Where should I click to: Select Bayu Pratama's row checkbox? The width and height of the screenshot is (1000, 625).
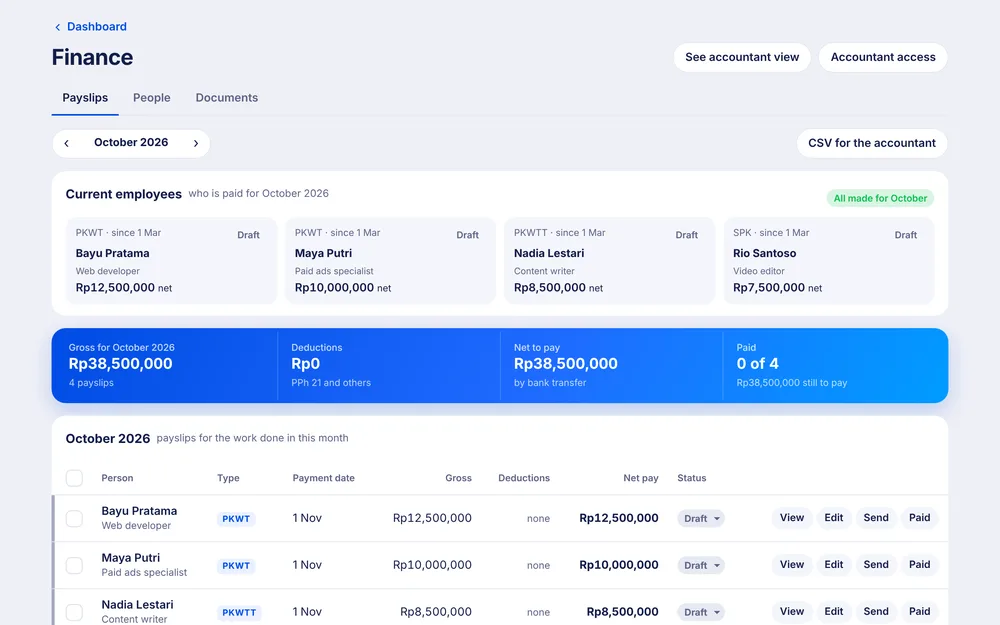point(74,518)
